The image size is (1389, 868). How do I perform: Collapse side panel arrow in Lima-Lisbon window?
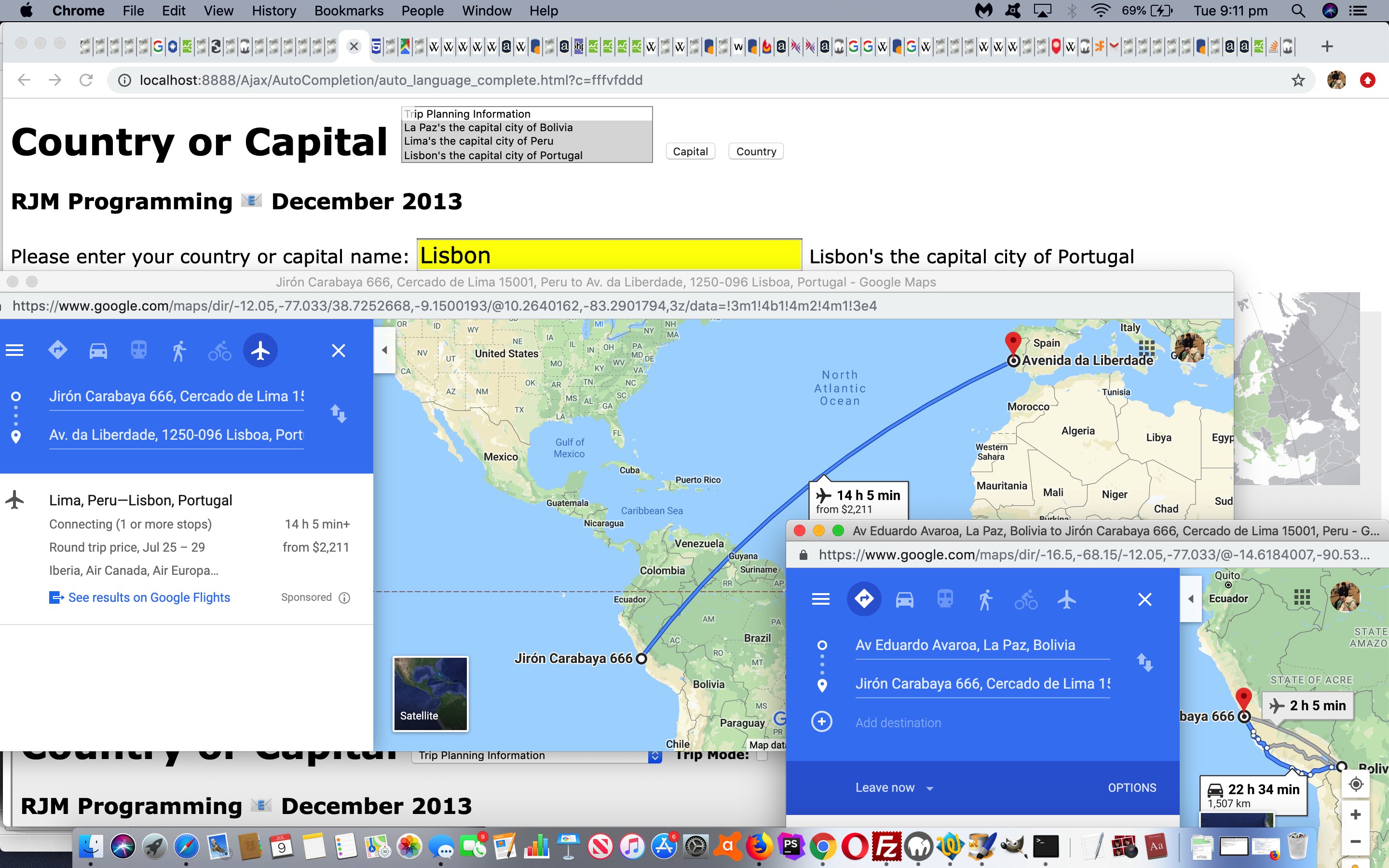click(384, 350)
